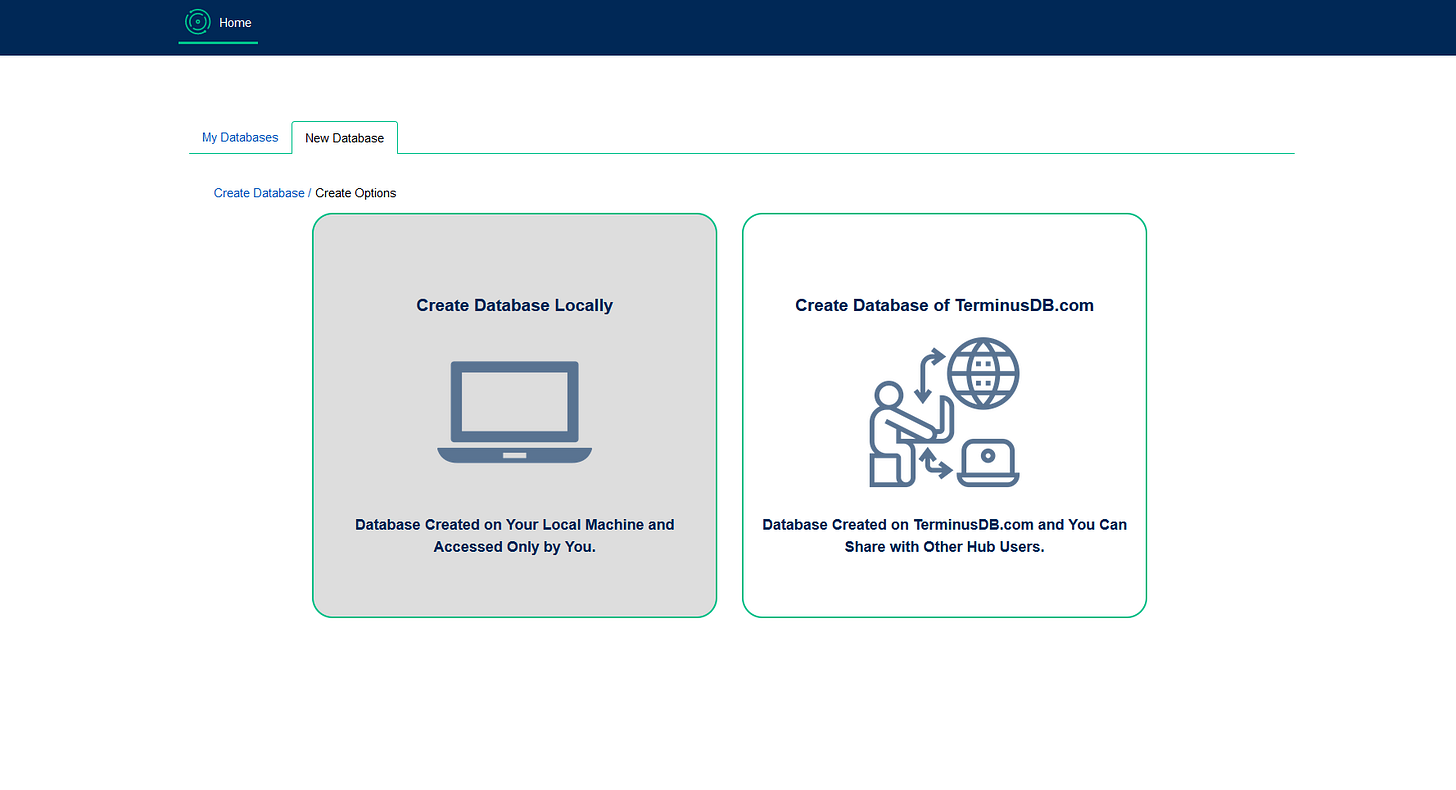Click the TerminusDB logo icon
This screenshot has width=1456, height=790.
(x=198, y=22)
